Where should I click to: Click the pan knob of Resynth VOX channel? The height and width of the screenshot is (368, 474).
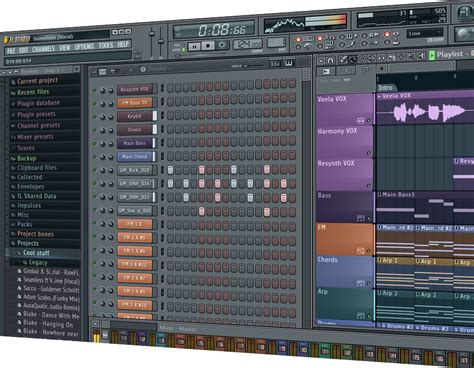coord(103,90)
